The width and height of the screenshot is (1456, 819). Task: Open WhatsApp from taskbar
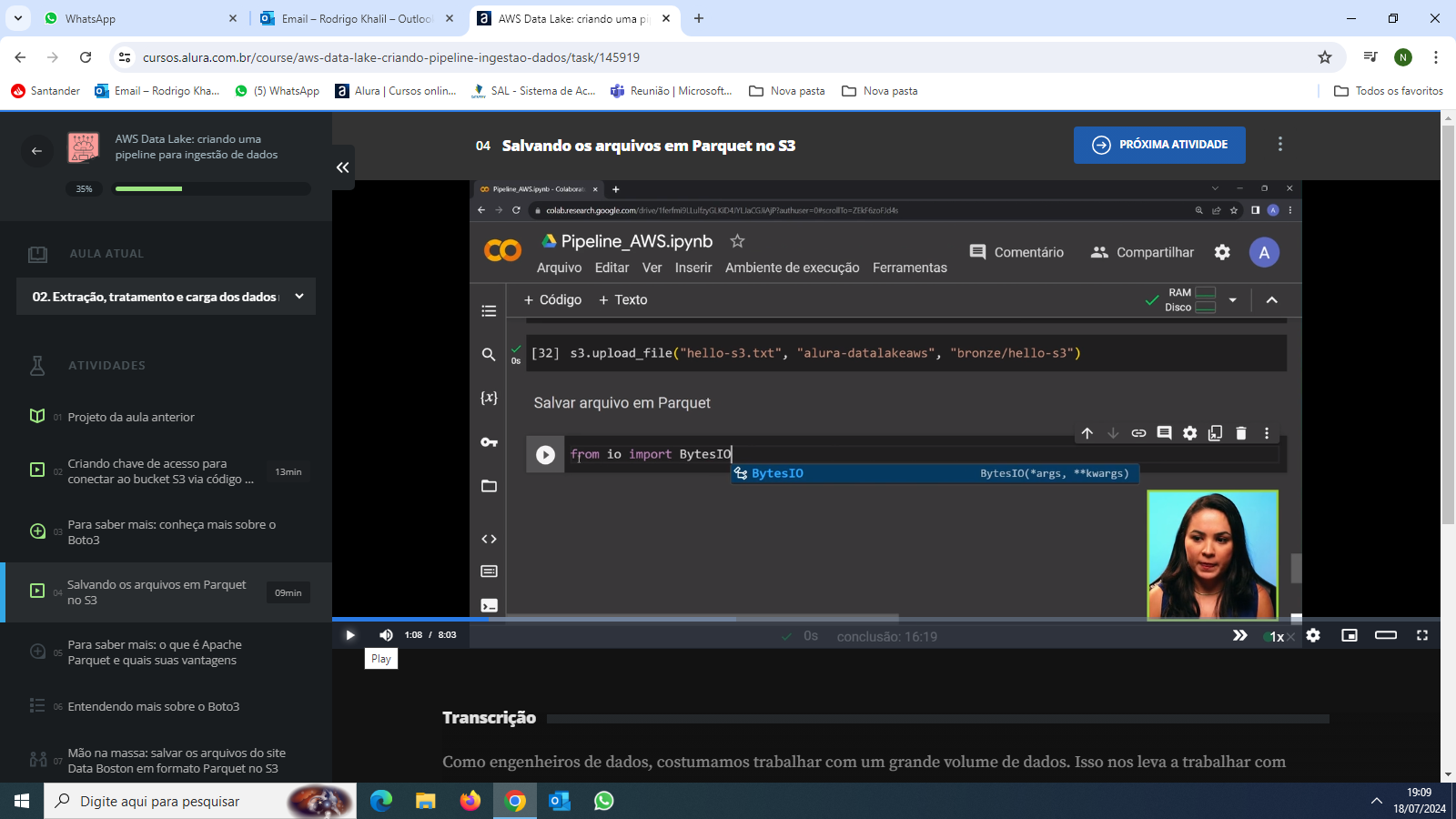(604, 801)
